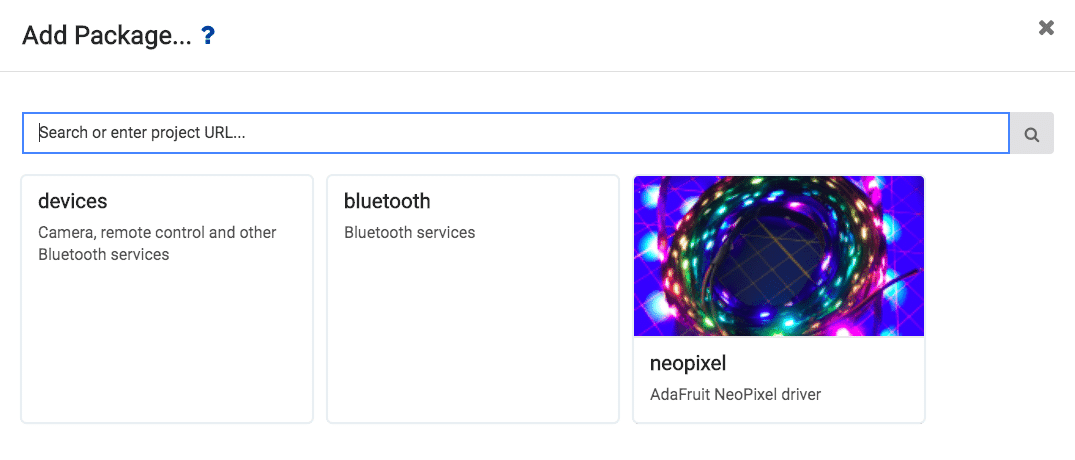The height and width of the screenshot is (460, 1075).
Task: Click the 'bluetooth' card title
Action: pyautogui.click(x=387, y=201)
